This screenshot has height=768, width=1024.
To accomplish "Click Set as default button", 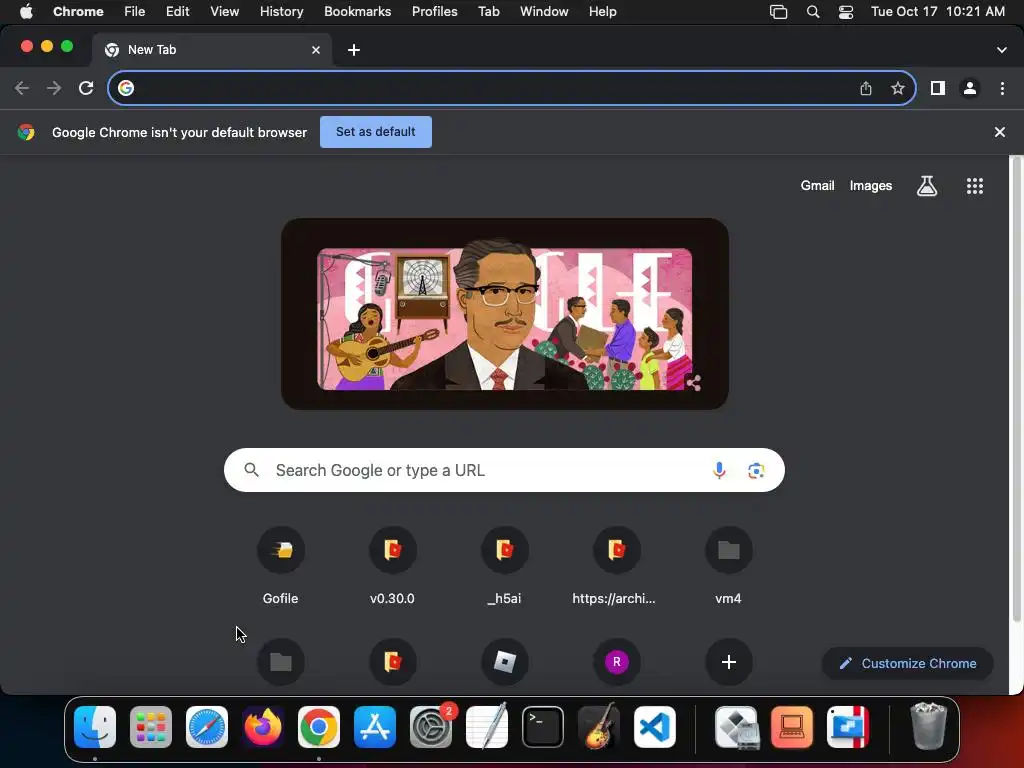I will 376,132.
